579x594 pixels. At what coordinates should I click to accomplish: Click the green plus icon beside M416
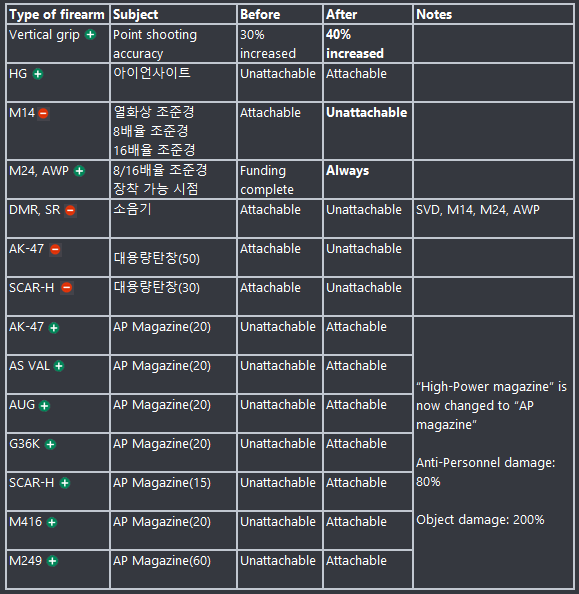point(52,522)
